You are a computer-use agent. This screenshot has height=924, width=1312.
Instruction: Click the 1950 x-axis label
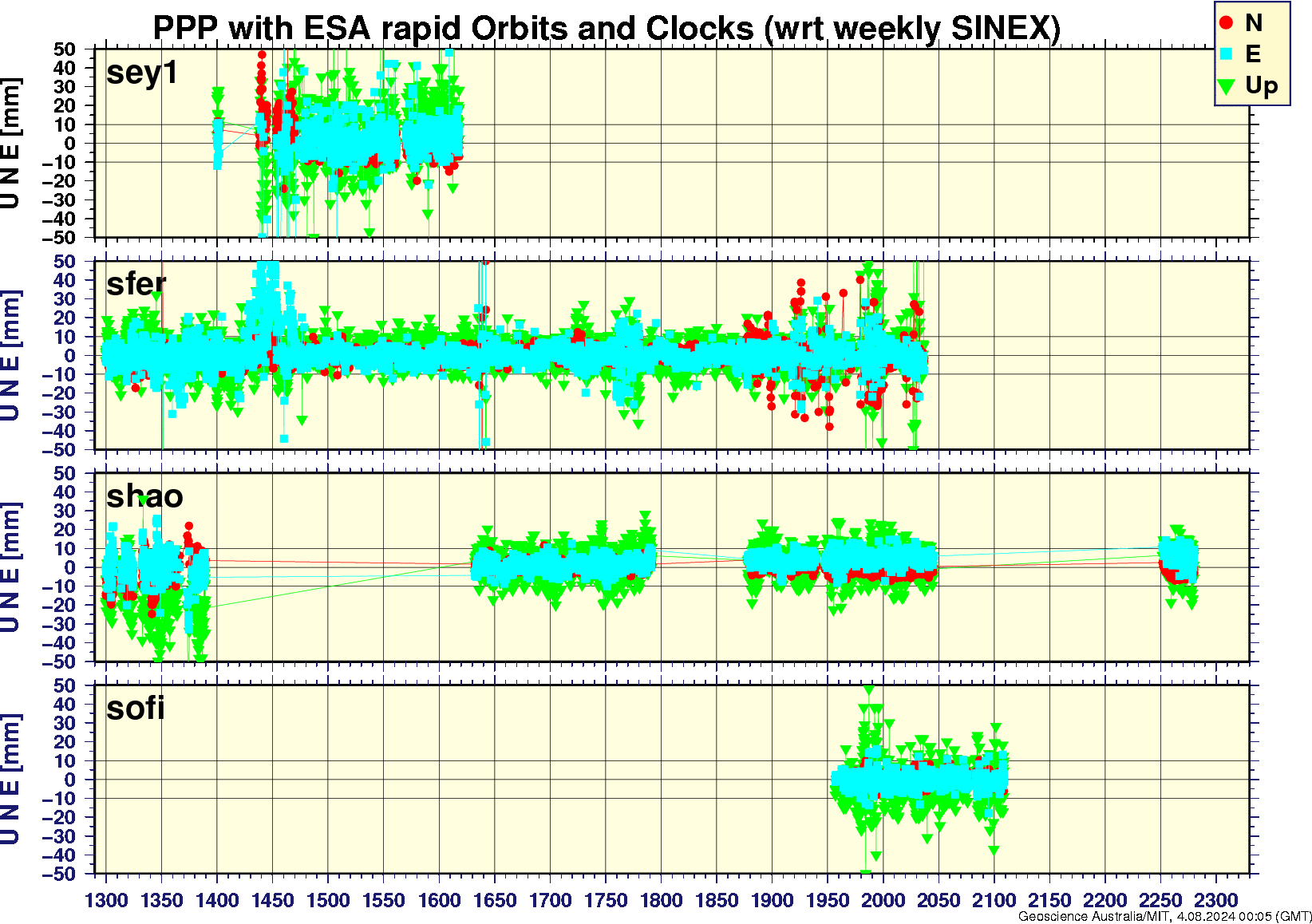point(828,900)
